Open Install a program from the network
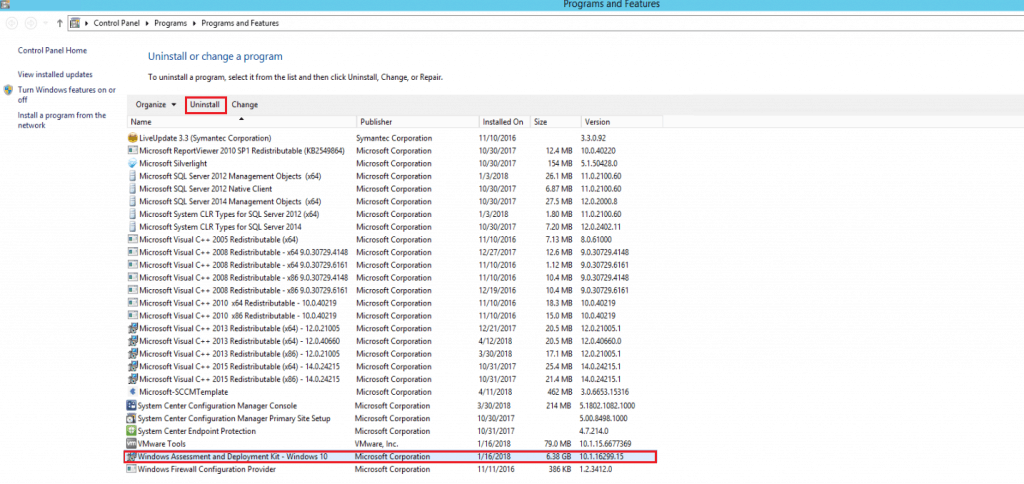The image size is (1024, 484). pos(61,120)
